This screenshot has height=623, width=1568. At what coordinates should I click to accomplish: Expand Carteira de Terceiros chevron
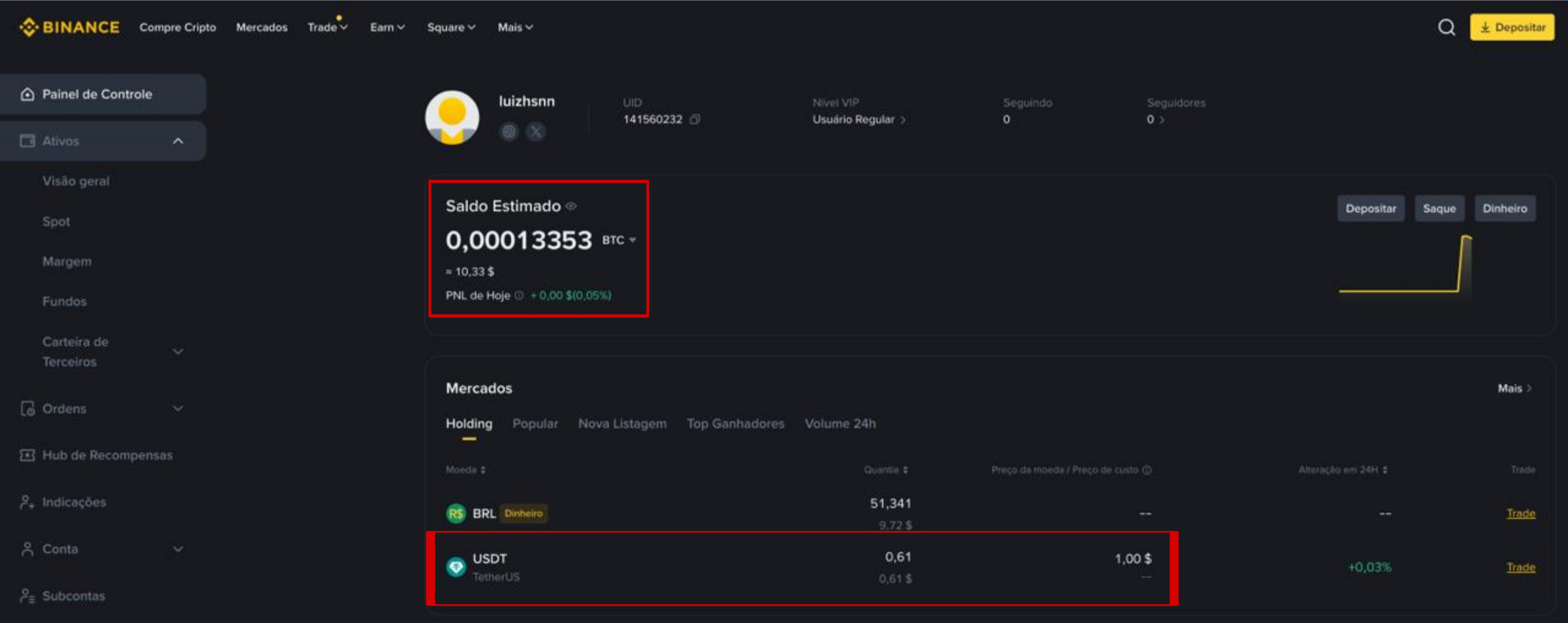(x=178, y=351)
